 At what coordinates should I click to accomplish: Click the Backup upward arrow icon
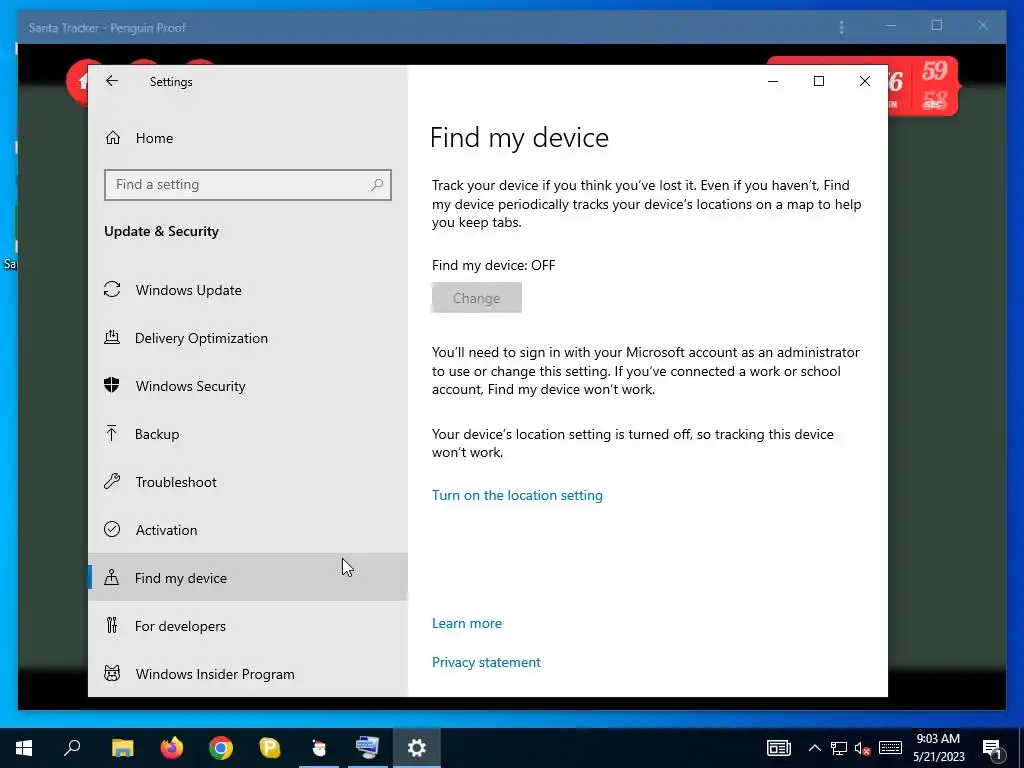(x=112, y=433)
